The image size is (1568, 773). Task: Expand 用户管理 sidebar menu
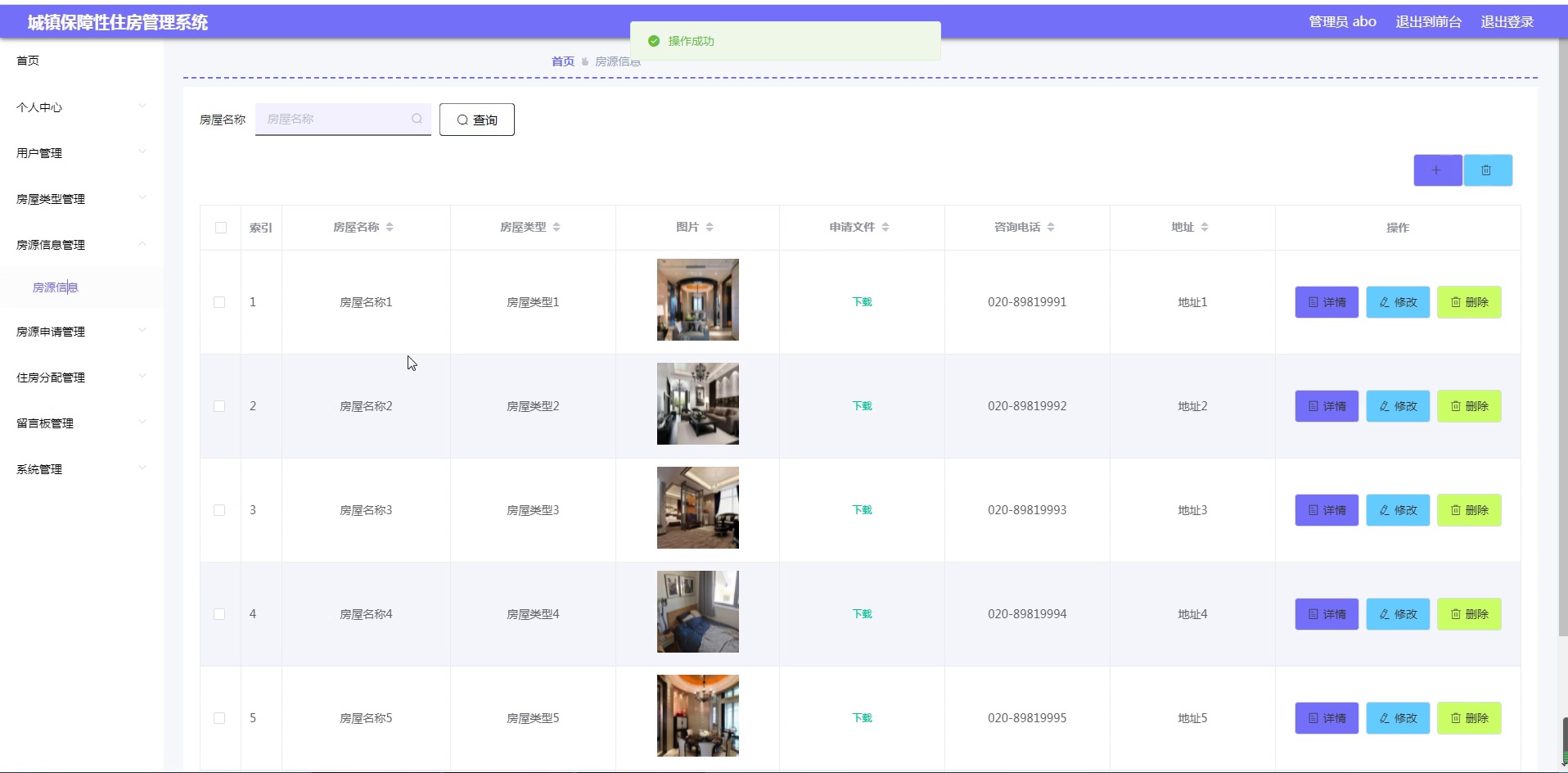pos(82,153)
